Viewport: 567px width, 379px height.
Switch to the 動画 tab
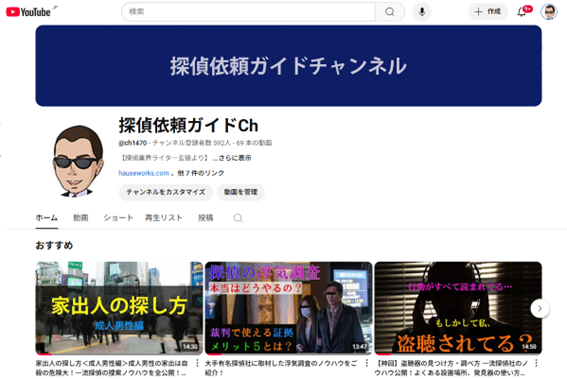tap(81, 218)
